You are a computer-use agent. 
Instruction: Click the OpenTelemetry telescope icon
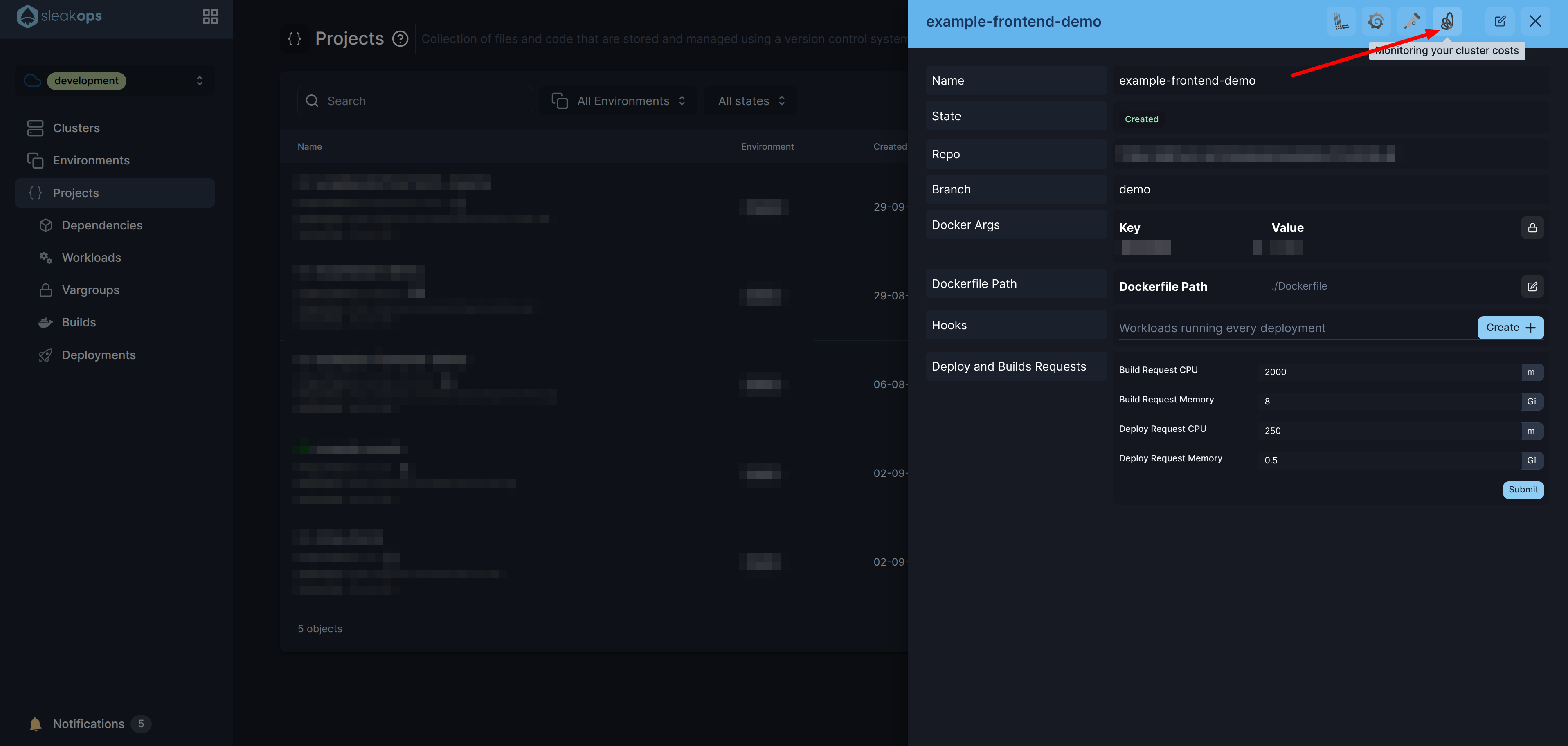click(1411, 21)
